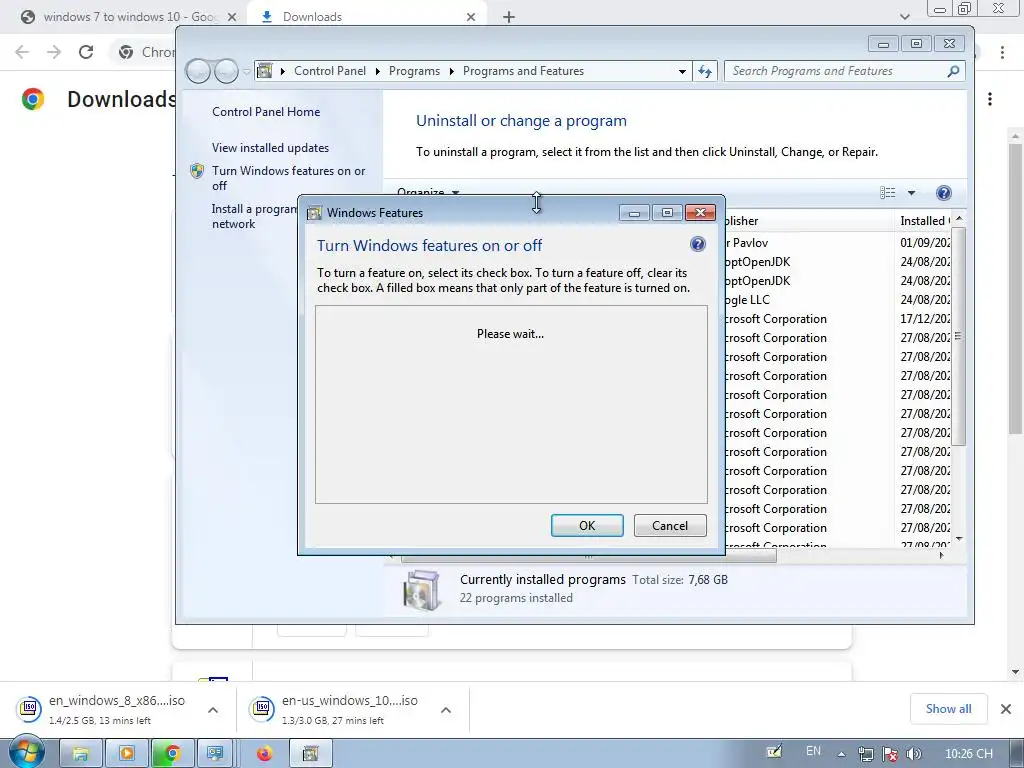Viewport: 1024px width, 768px height.
Task: Click the 17/12 installed date cell
Action: [925, 319]
